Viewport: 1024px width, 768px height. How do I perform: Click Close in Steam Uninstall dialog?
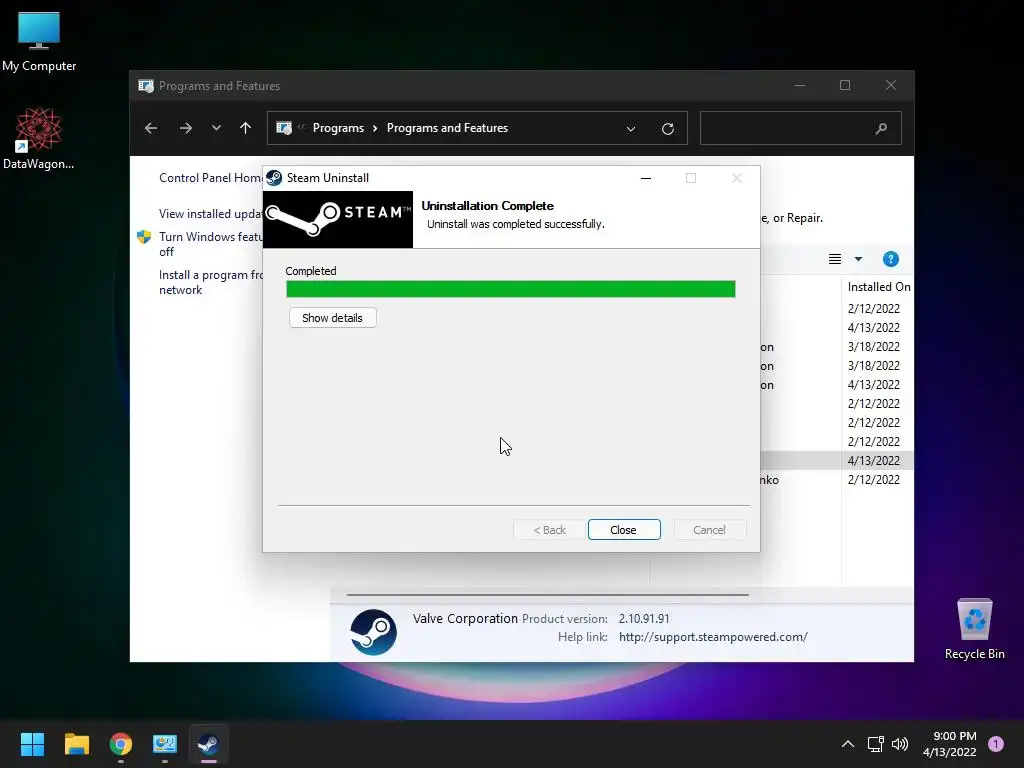(624, 530)
